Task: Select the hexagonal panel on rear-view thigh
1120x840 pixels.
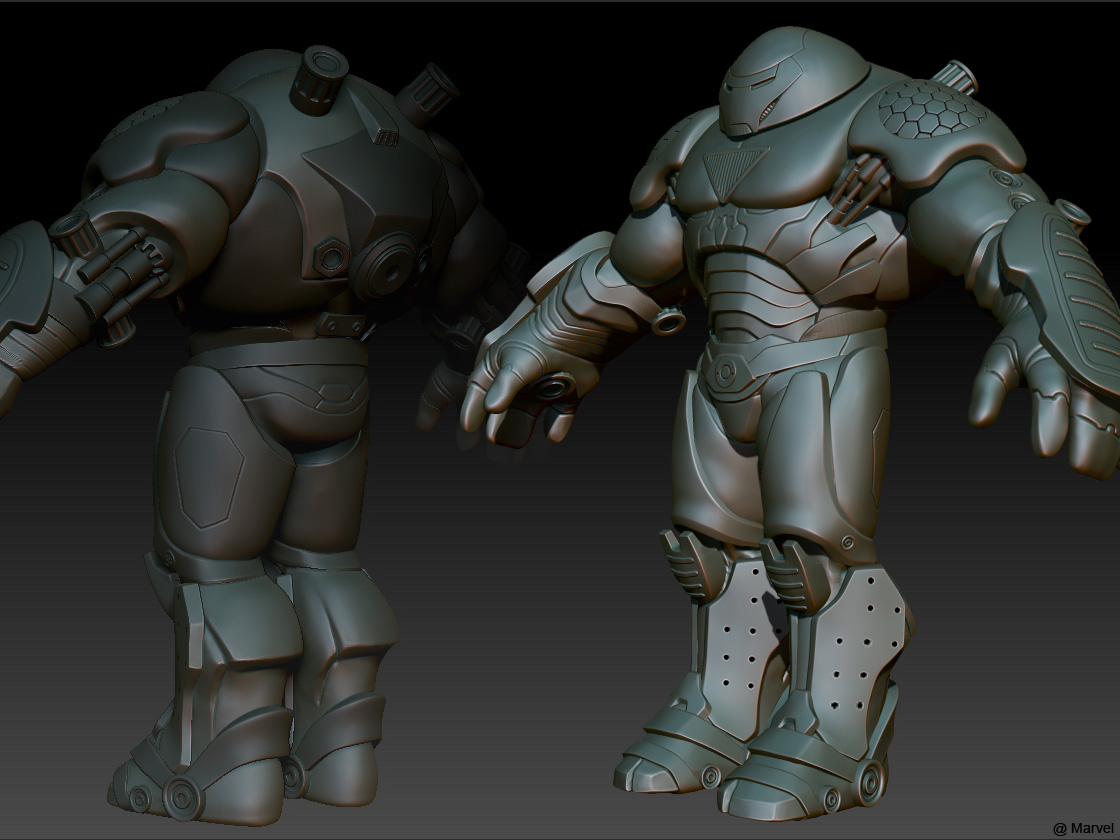Action: pyautogui.click(x=209, y=477)
